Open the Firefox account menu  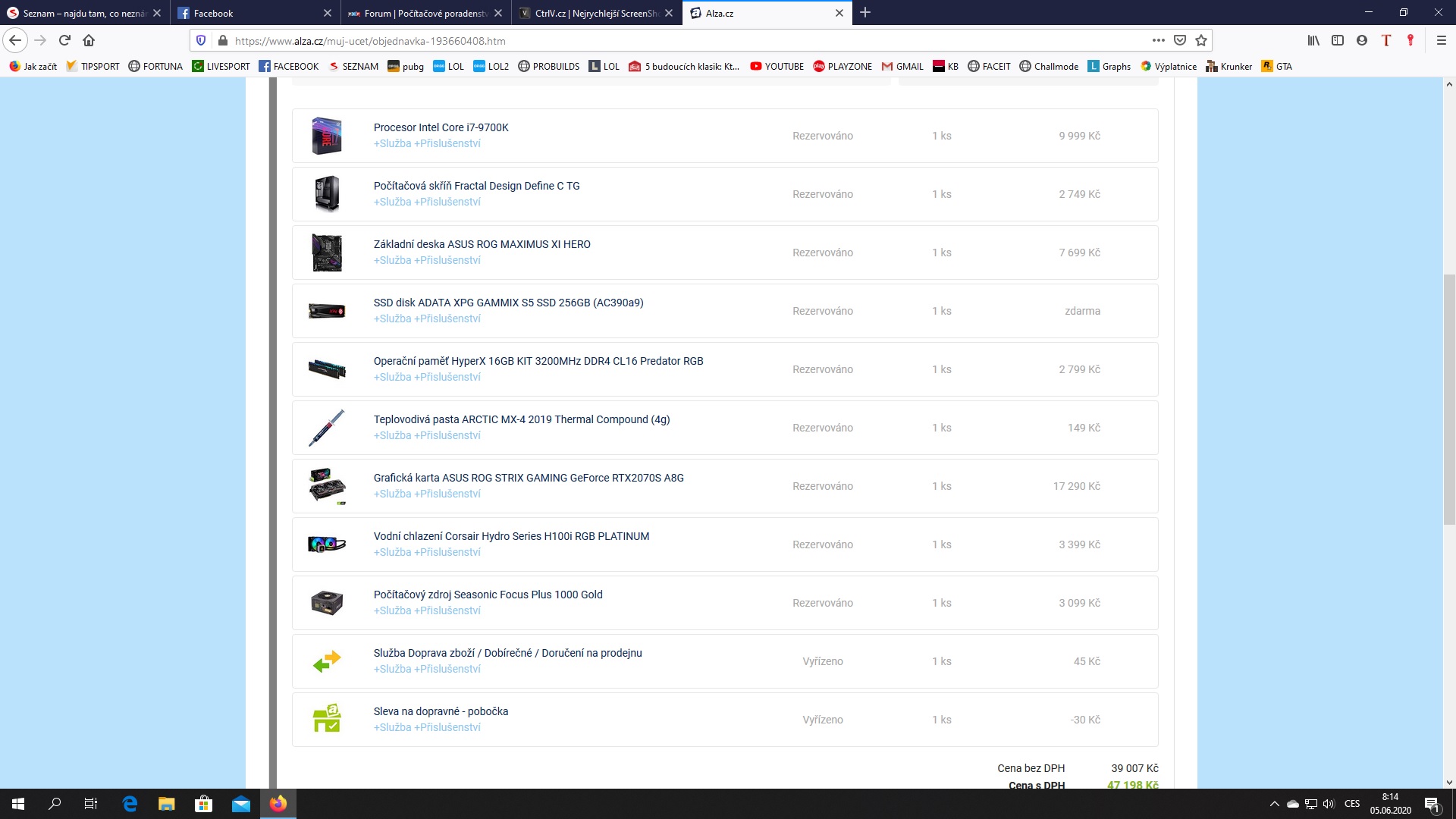(x=1362, y=40)
